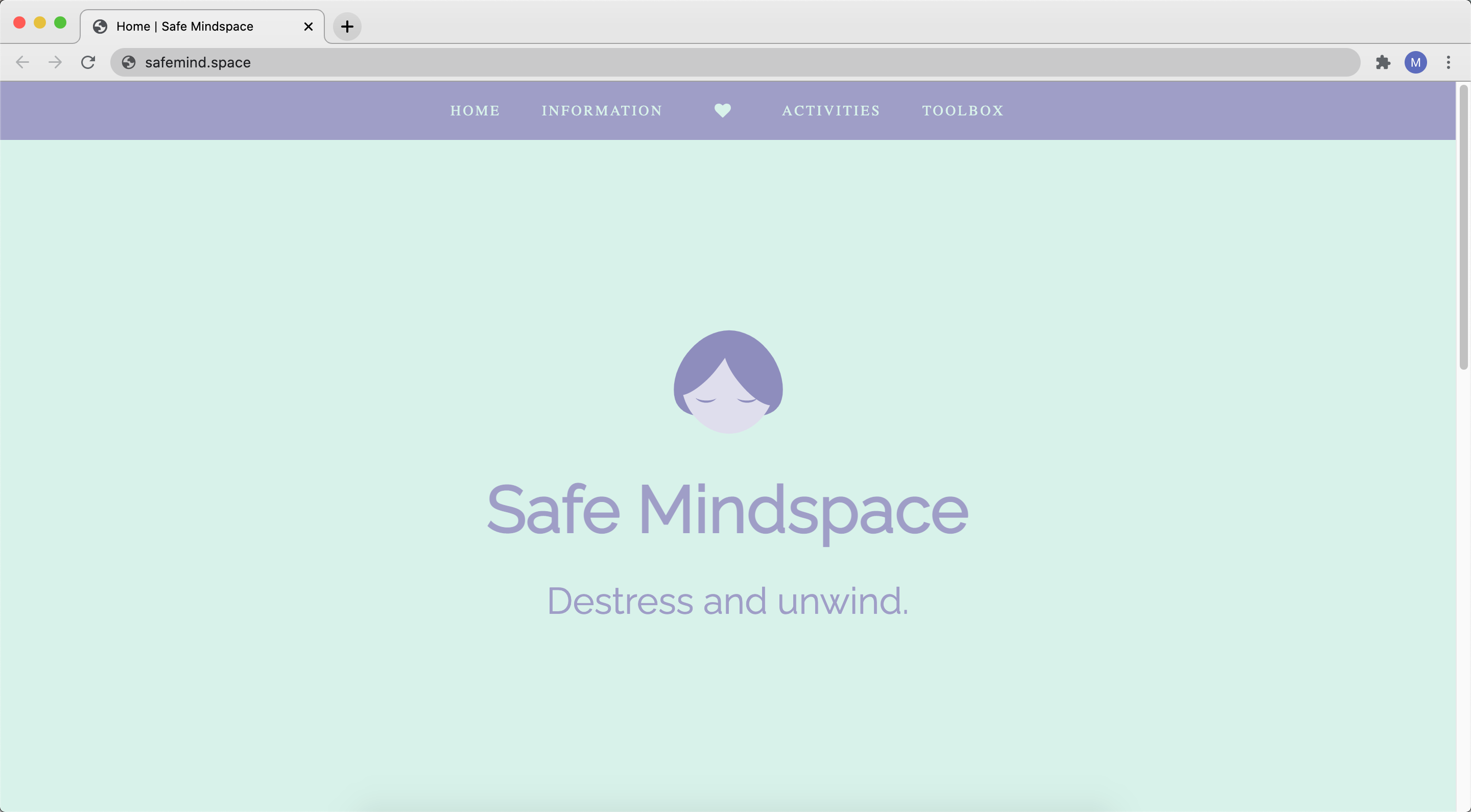Click the Destress and unwind tagline

click(727, 601)
